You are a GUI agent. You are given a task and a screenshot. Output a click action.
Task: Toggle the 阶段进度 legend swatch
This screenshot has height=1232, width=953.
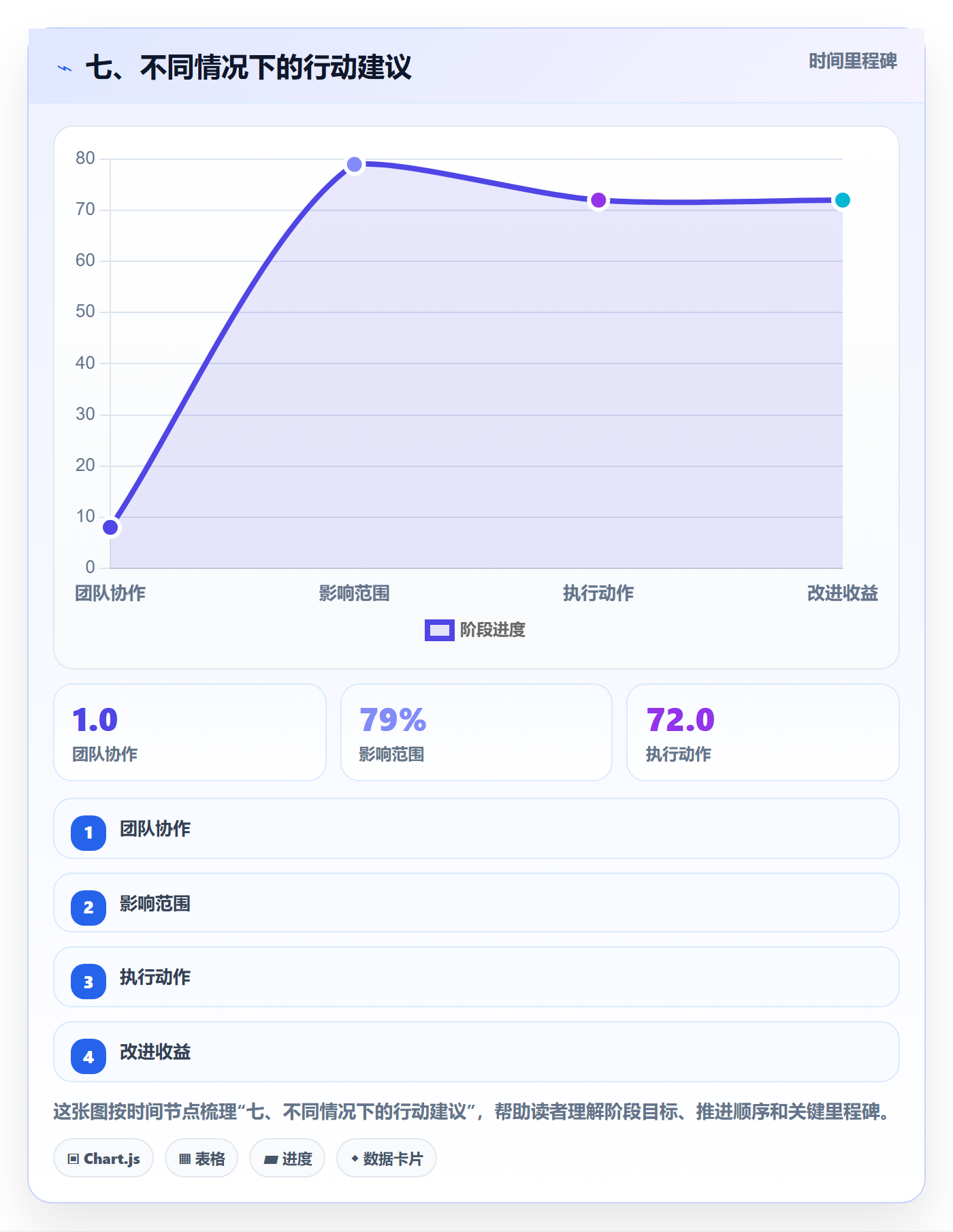pyautogui.click(x=439, y=630)
